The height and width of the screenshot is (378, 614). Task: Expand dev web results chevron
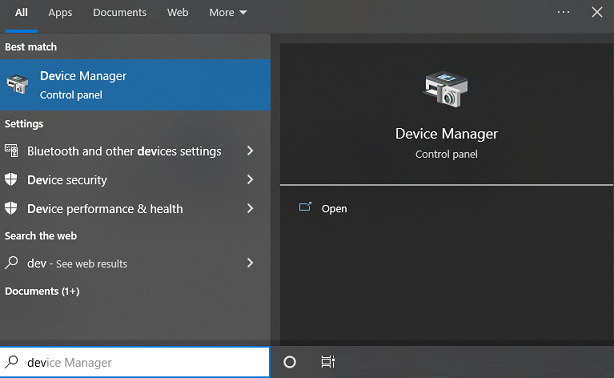250,262
